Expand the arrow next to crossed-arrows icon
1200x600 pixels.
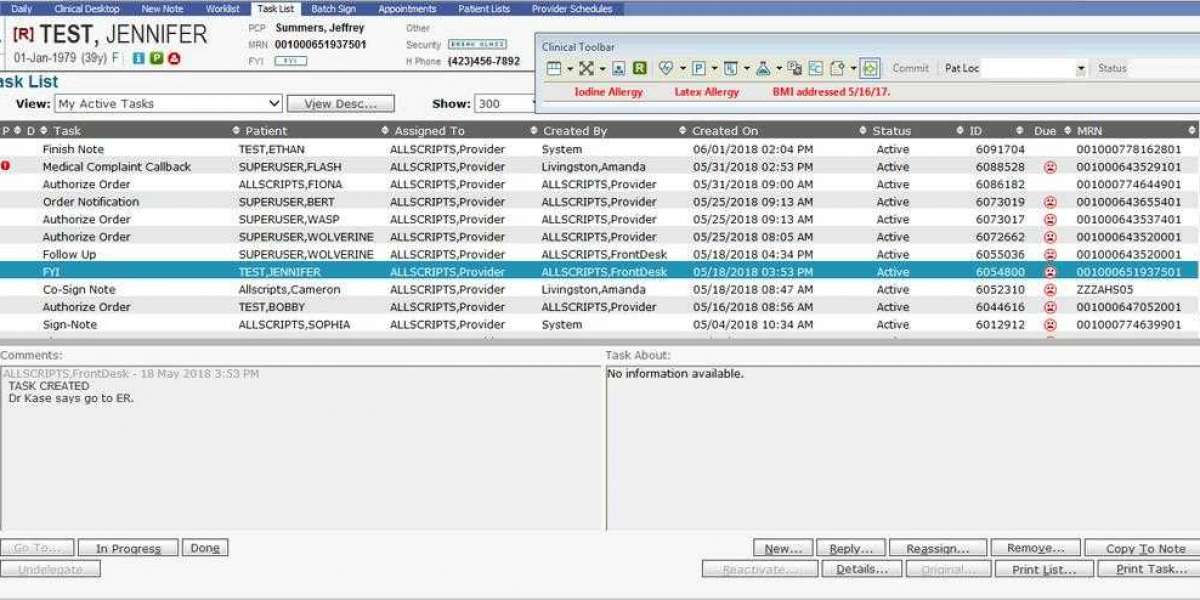603,69
